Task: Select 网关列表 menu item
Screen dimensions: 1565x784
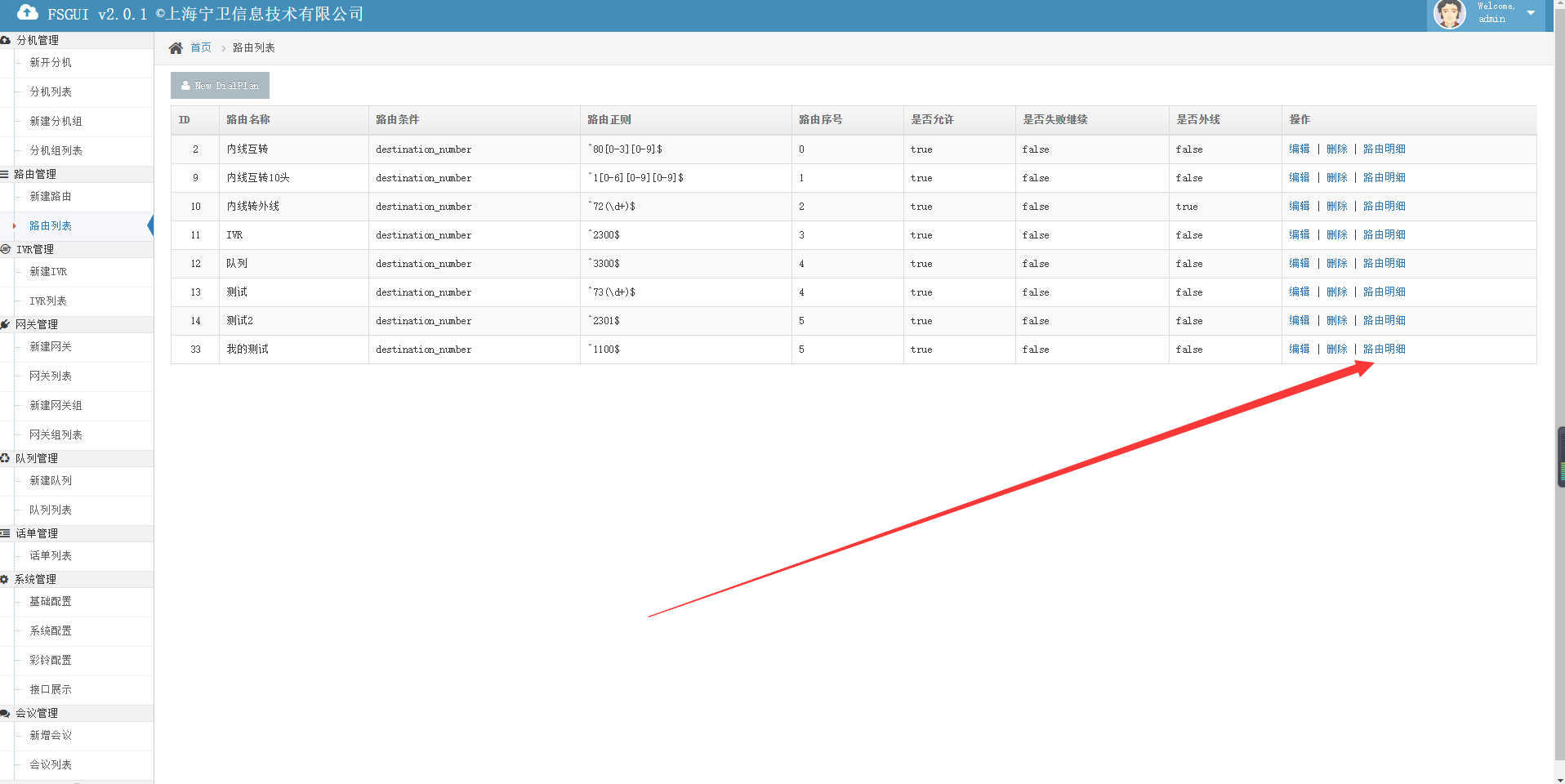Action: tap(51, 376)
